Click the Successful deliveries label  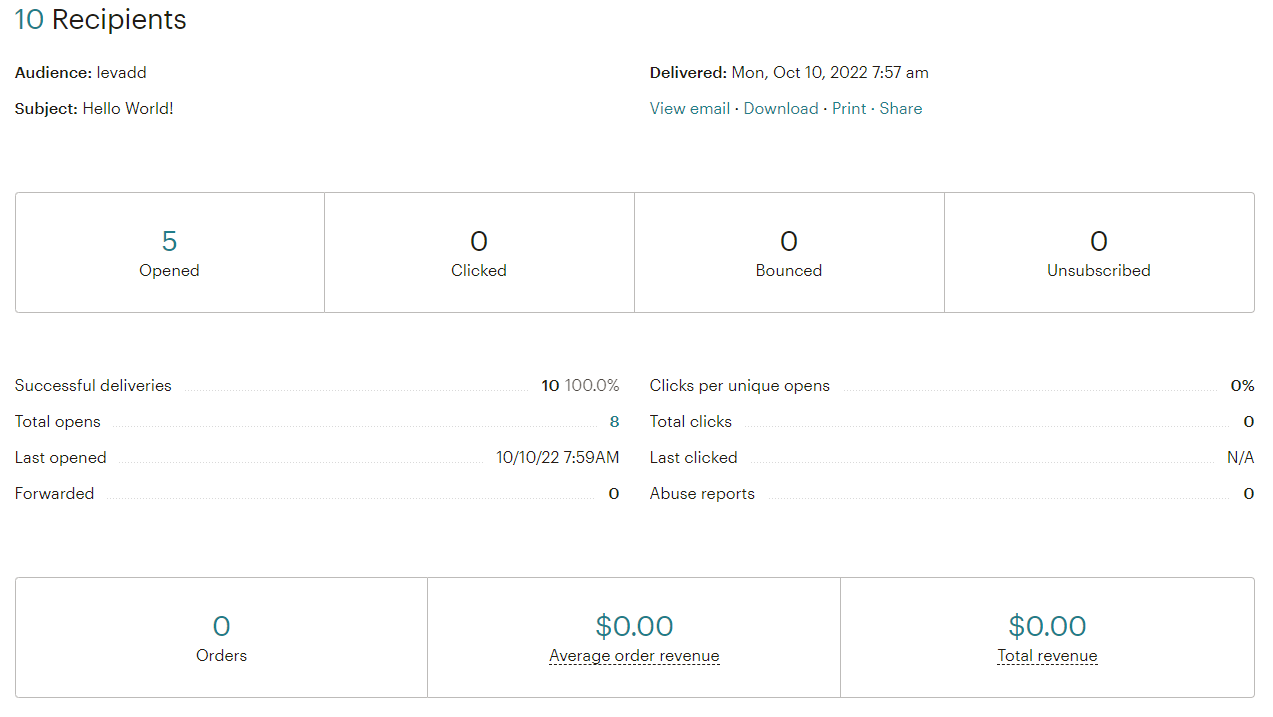pos(93,386)
